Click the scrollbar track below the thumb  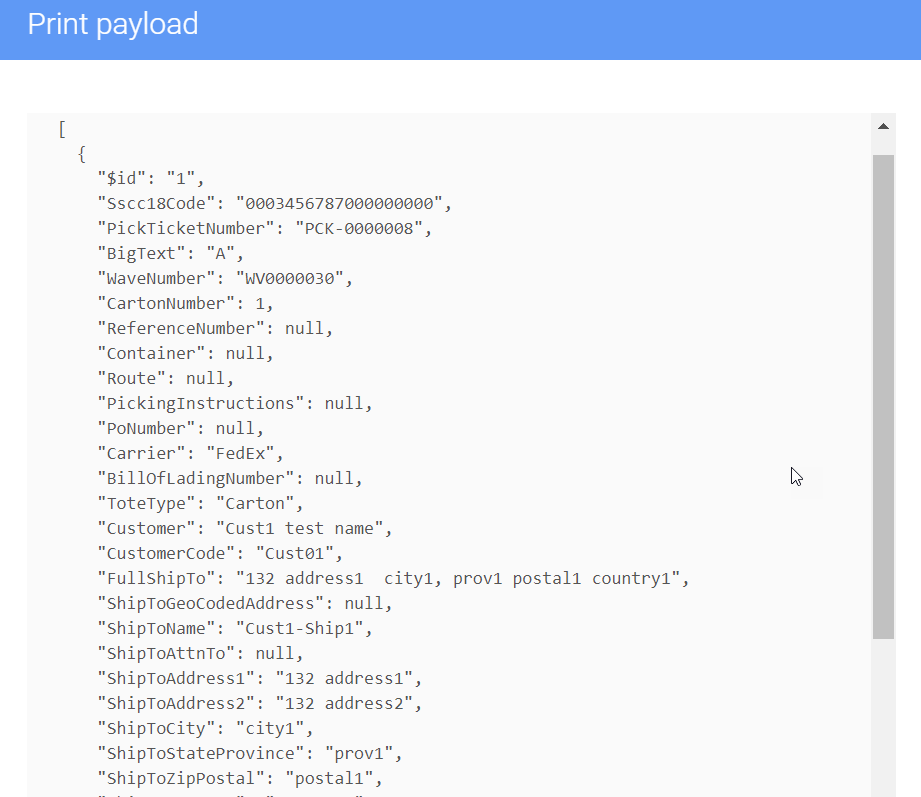point(883,715)
